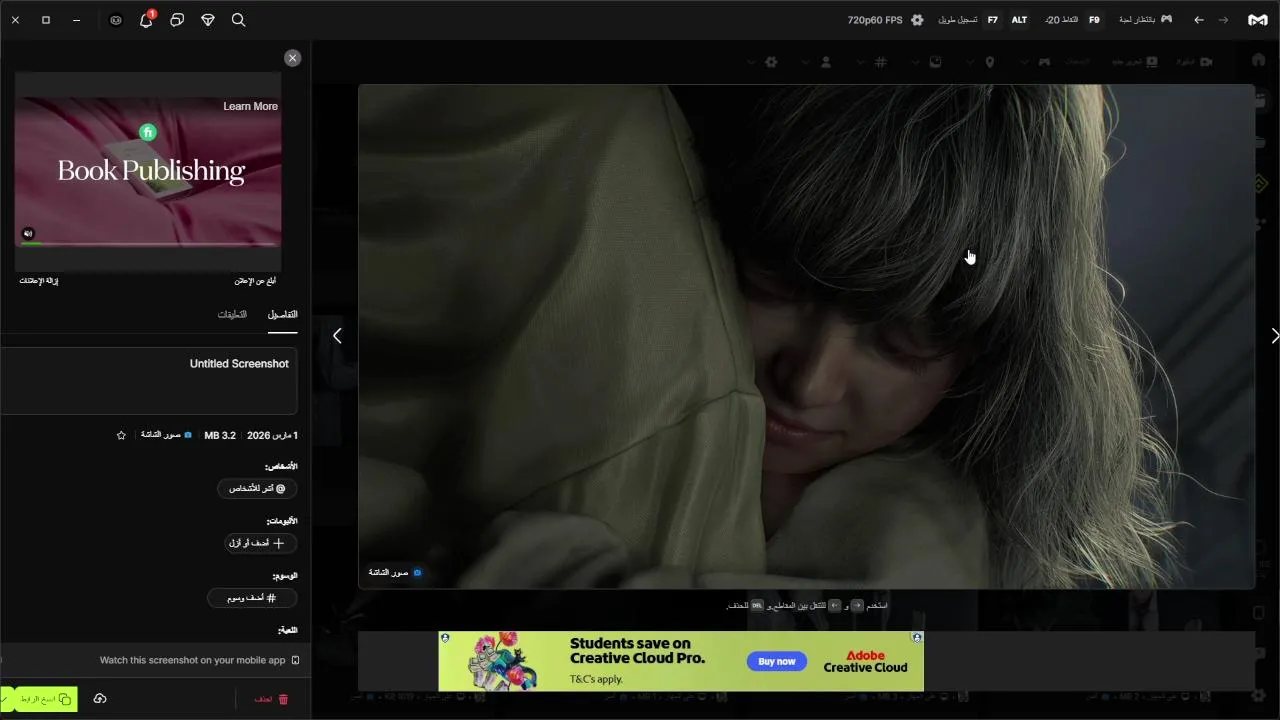Open the dimmed location pin filter dropdown
1280x720 pixels.
[x=990, y=62]
